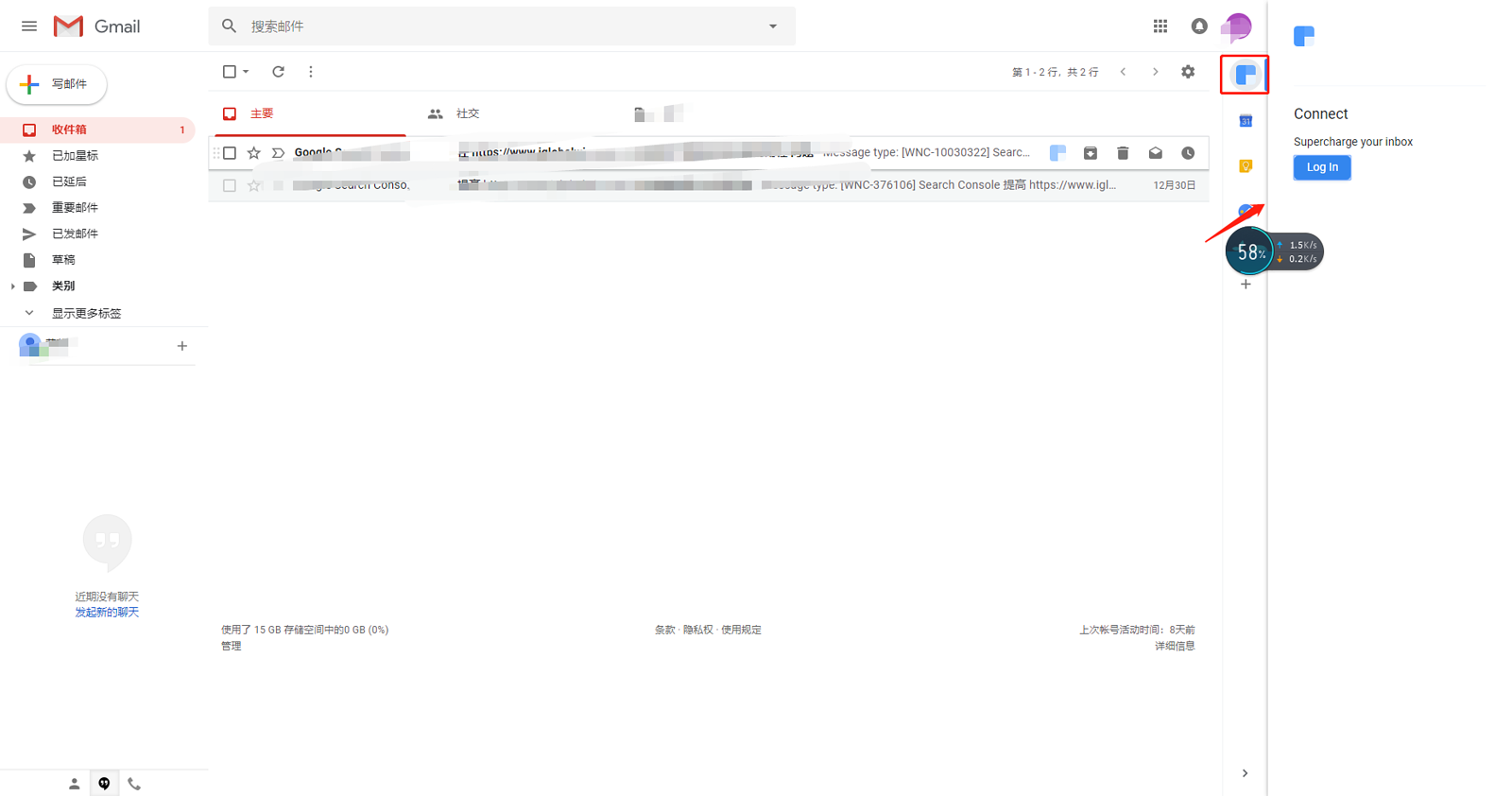This screenshot has height=796, width=1512.
Task: Open the 使用规定 link
Action: pyautogui.click(x=741, y=630)
